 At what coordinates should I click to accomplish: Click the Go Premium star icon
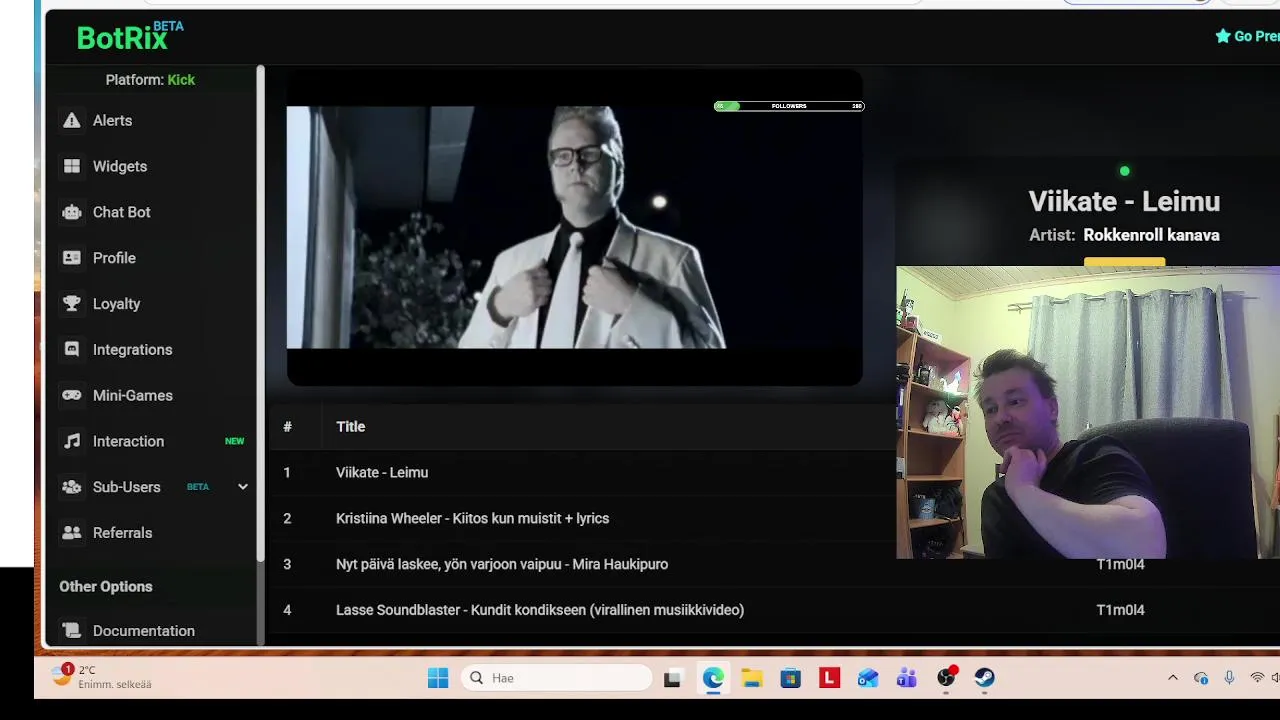1223,36
